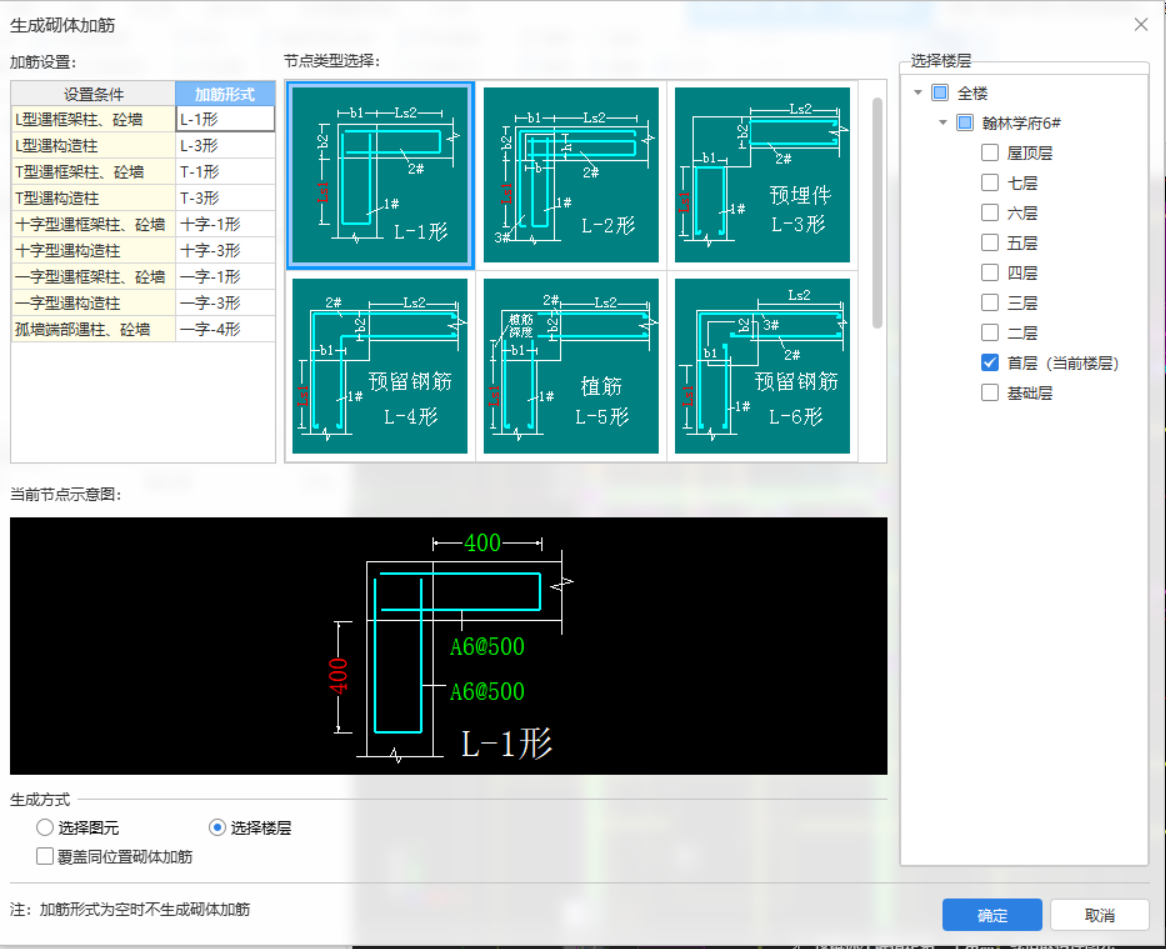Open the 十字-3形 reinforcement form cell
This screenshot has width=1166, height=949.
(225, 251)
